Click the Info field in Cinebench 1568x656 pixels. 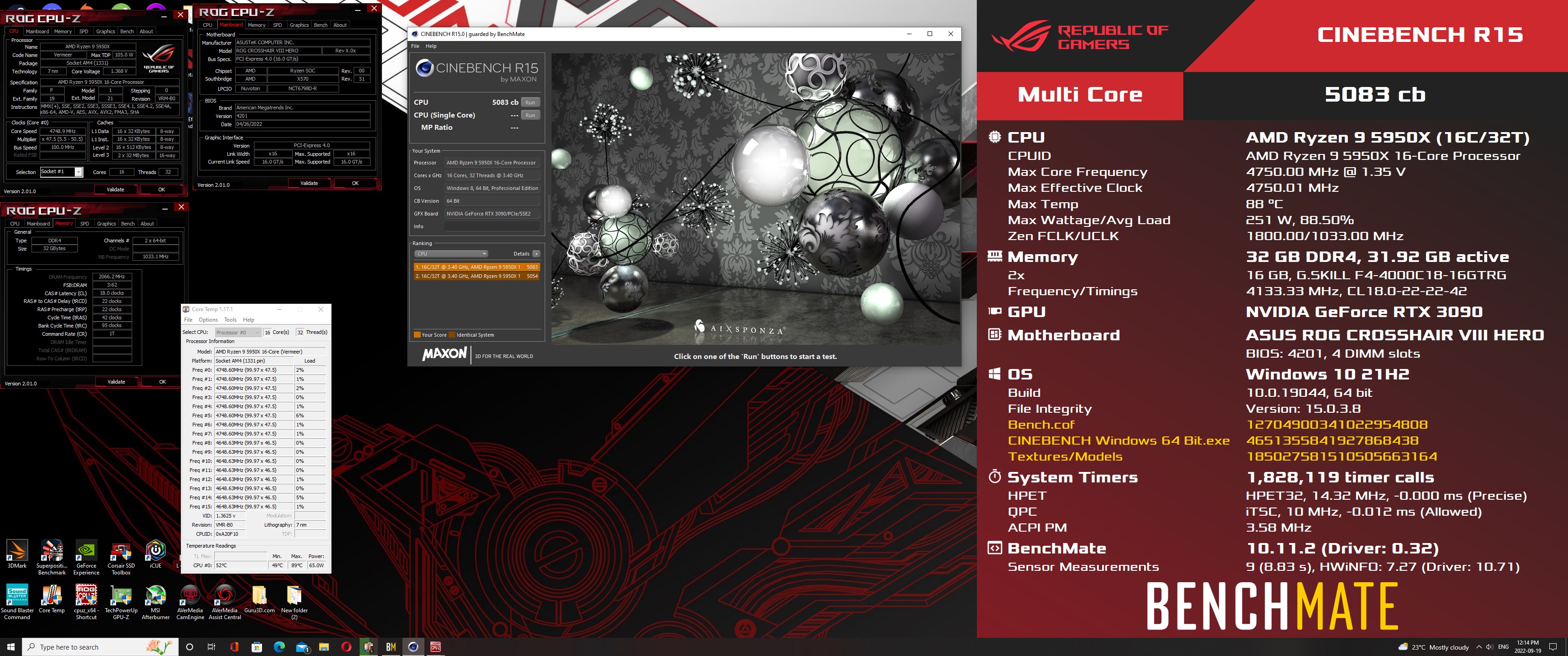(x=492, y=226)
